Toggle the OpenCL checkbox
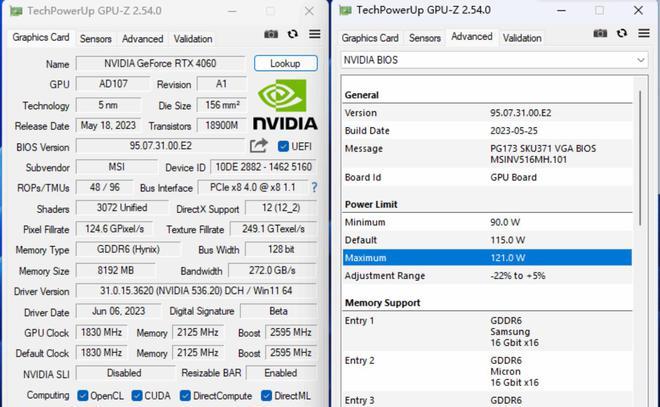 (x=82, y=396)
